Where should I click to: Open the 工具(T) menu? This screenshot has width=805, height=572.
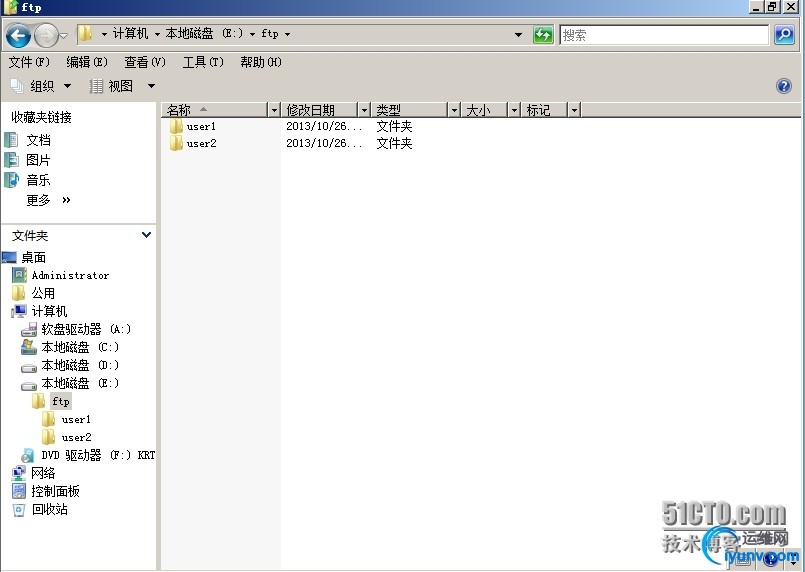203,62
